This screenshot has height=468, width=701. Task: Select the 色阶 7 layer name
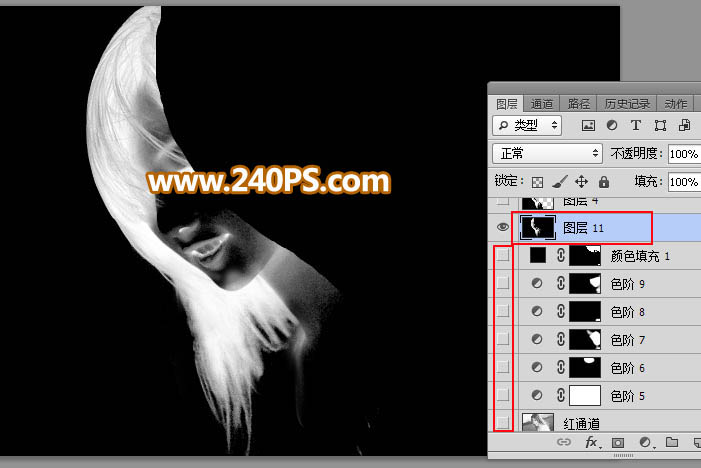coord(628,340)
